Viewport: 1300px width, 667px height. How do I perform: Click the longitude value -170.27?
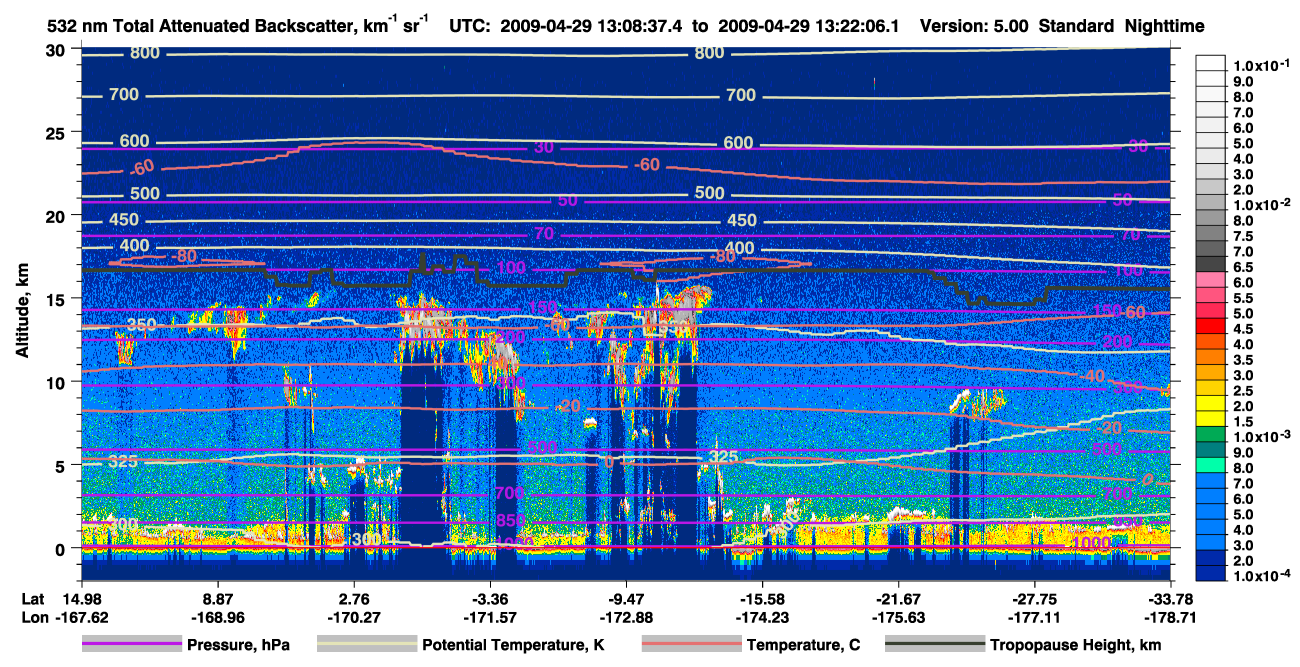click(354, 617)
